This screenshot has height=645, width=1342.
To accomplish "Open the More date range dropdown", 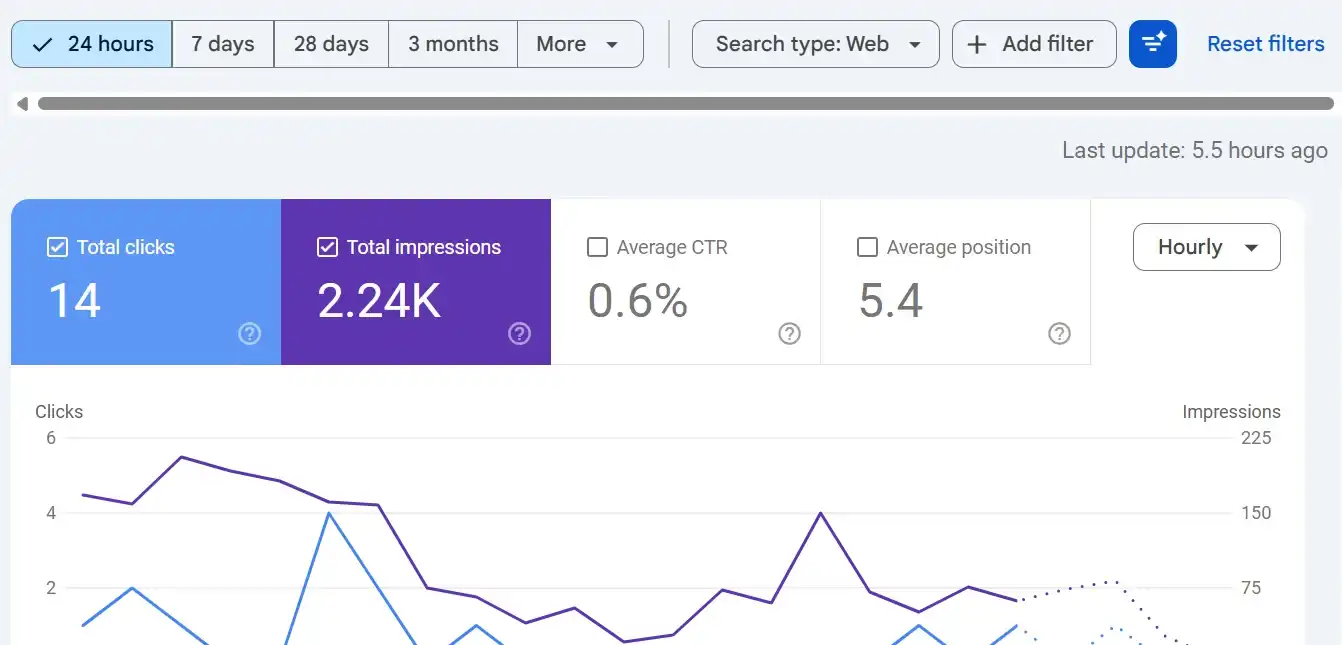I will click(580, 44).
